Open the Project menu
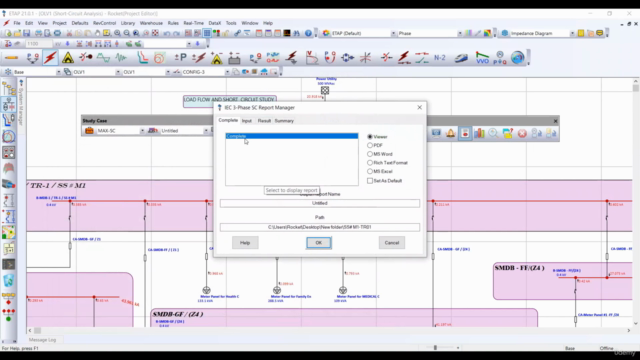The height and width of the screenshot is (360, 640). click(59, 23)
